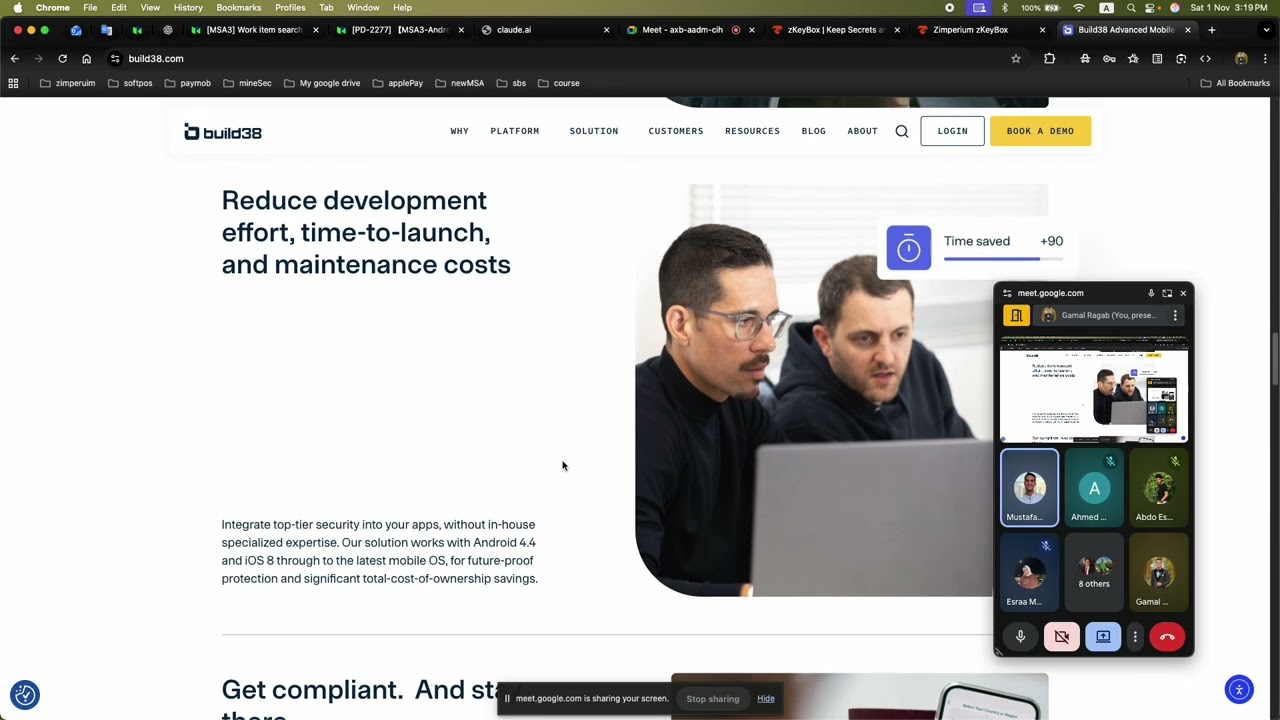Open the 8 others participants tile
Viewport: 1280px width, 720px height.
click(1094, 572)
